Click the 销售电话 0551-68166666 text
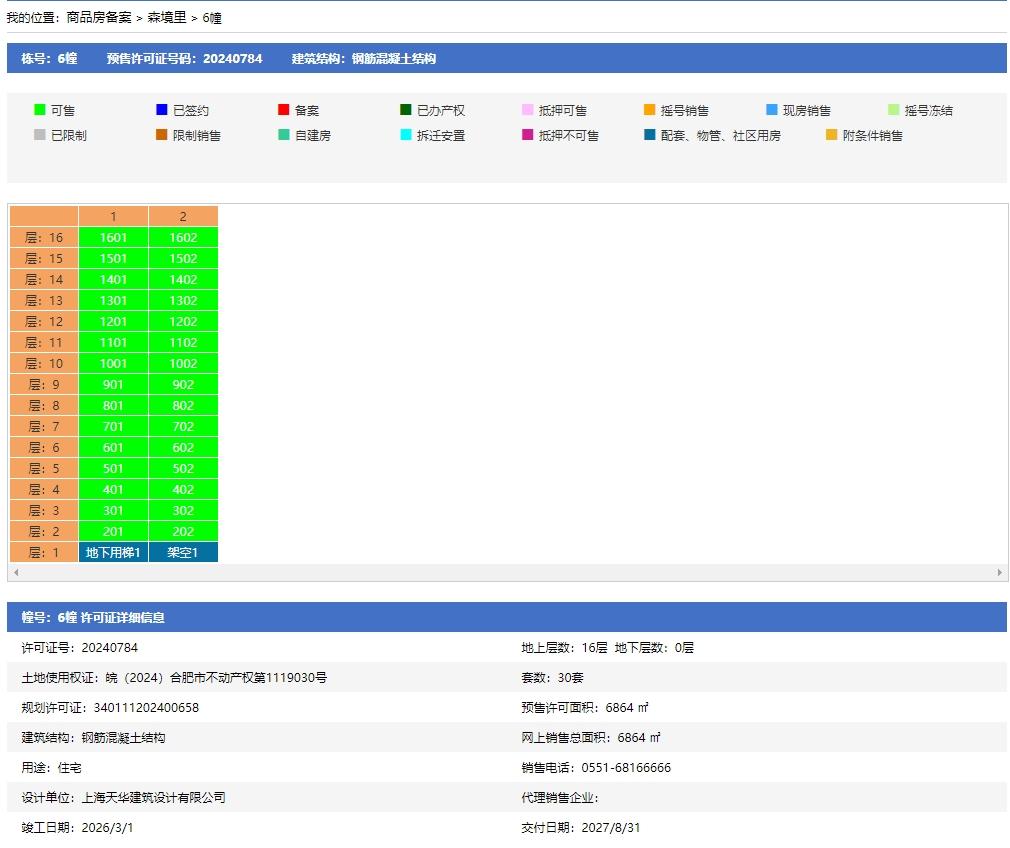This screenshot has width=1010, height=848. click(596, 767)
